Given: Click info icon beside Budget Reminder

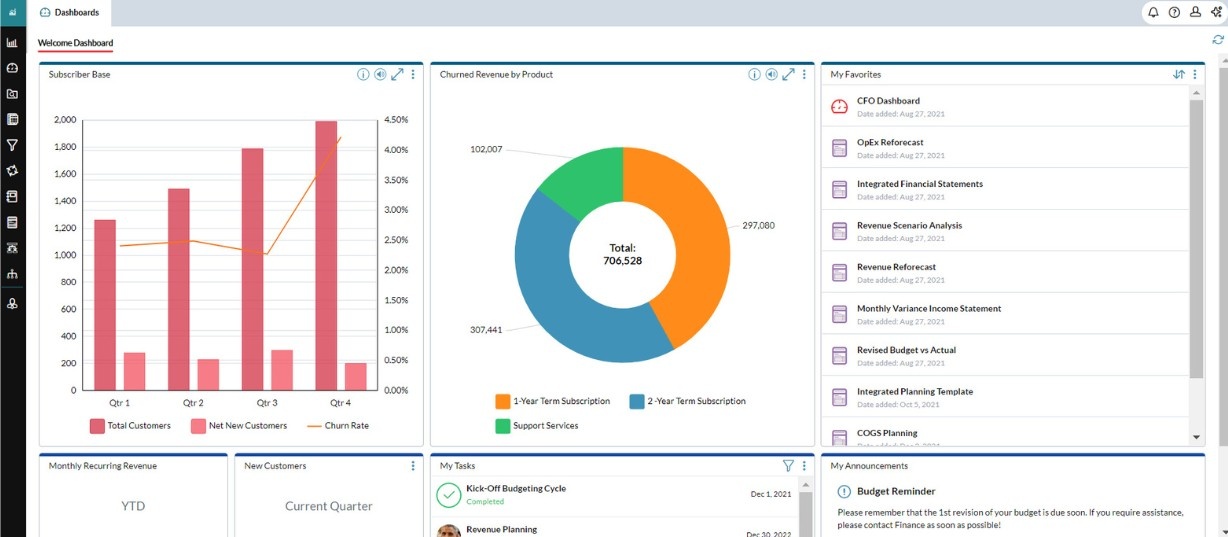Looking at the screenshot, I should tap(844, 491).
